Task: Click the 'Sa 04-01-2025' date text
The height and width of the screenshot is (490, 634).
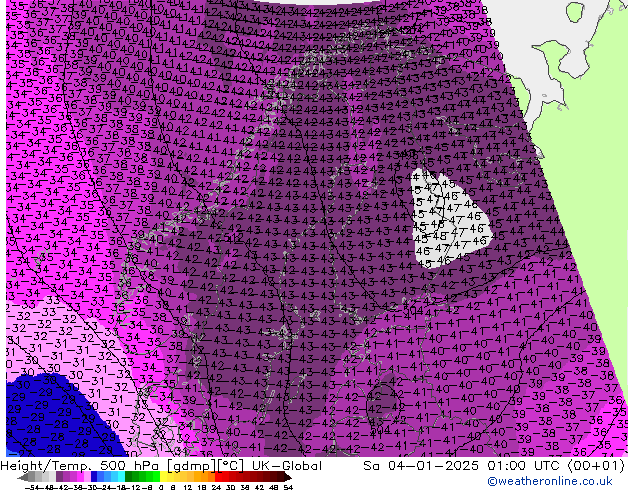Action: [422, 466]
